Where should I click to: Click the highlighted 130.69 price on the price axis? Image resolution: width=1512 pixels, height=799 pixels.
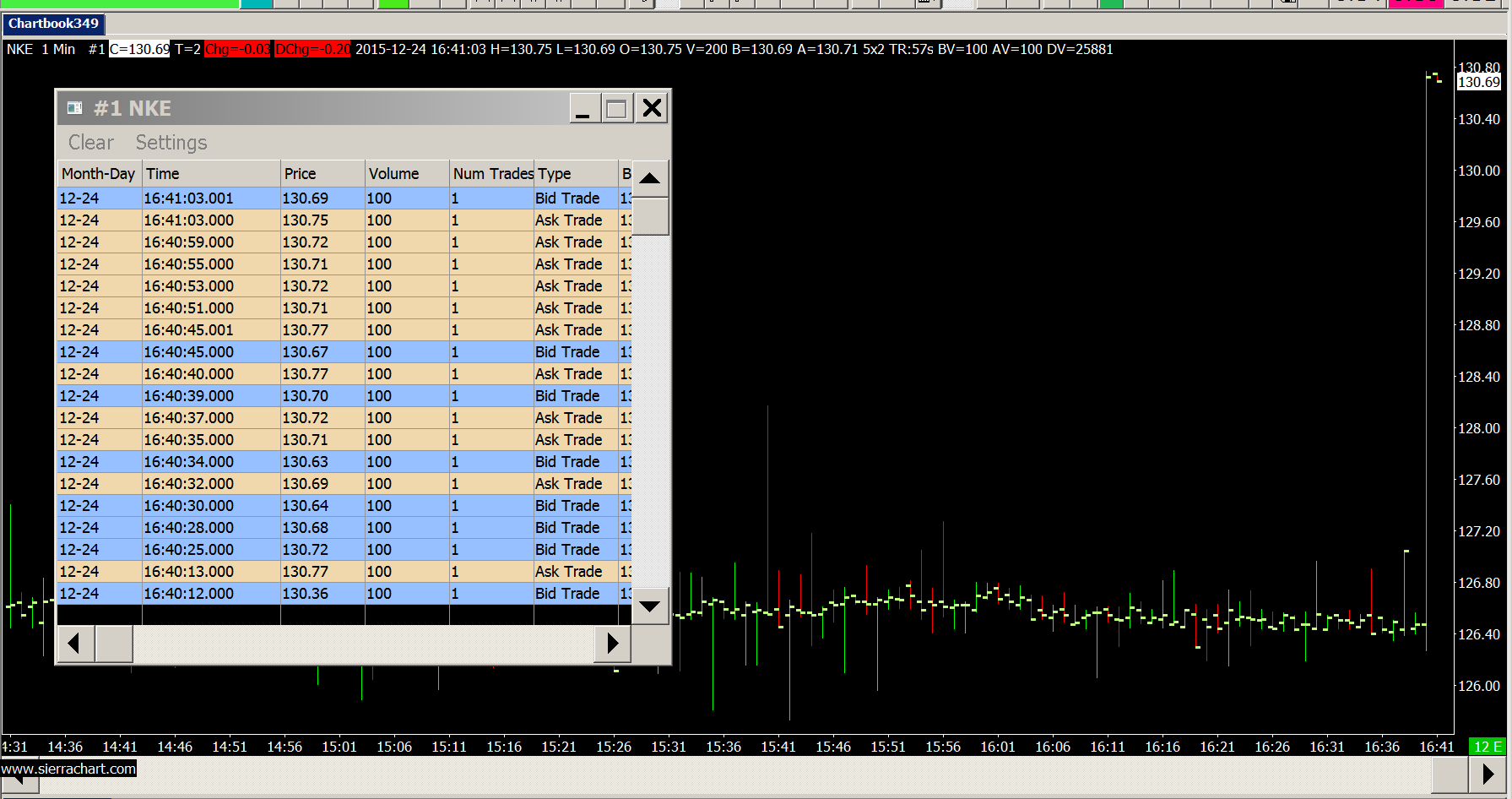pos(1479,82)
